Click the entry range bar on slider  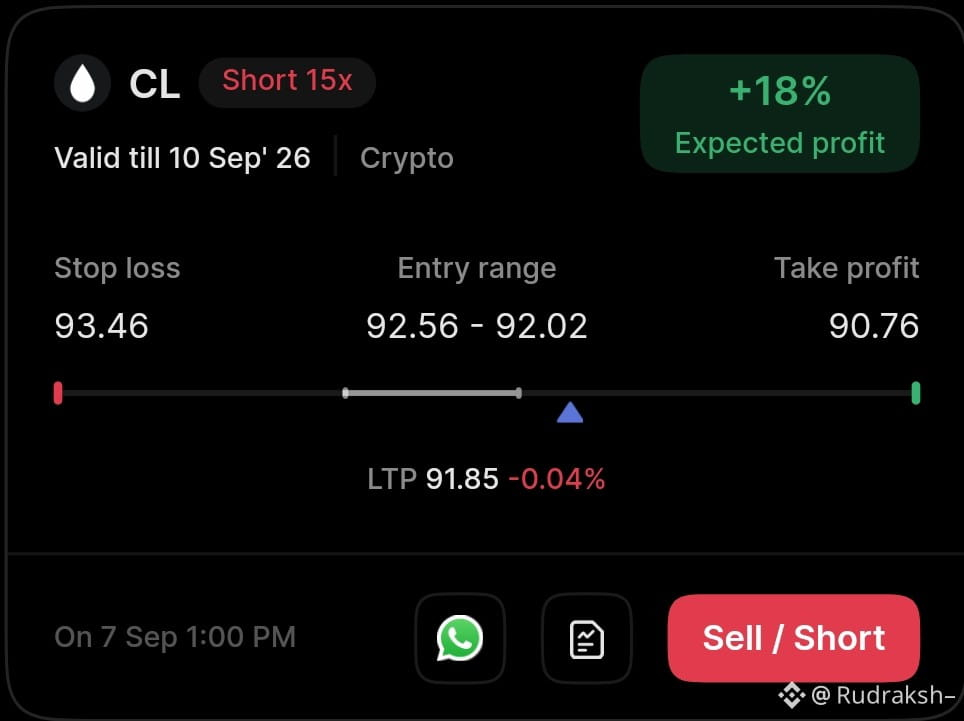[x=432, y=393]
